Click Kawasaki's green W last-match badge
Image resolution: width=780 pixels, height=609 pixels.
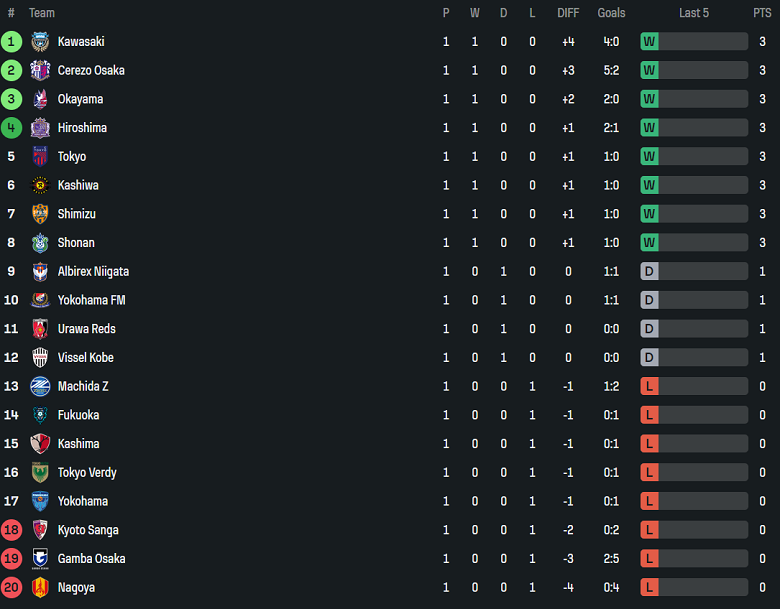pos(649,42)
